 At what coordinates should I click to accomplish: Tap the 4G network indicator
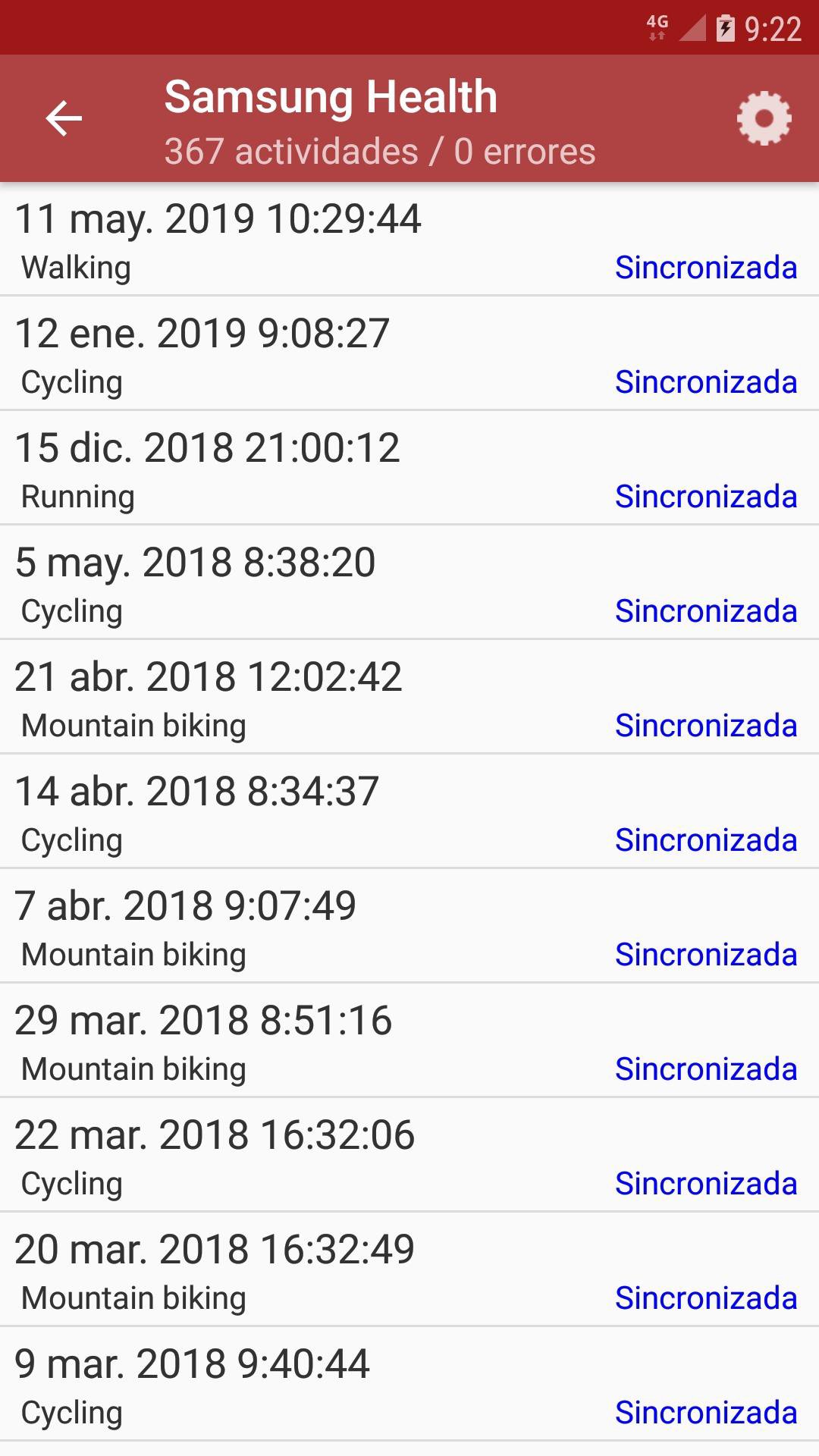(x=657, y=27)
